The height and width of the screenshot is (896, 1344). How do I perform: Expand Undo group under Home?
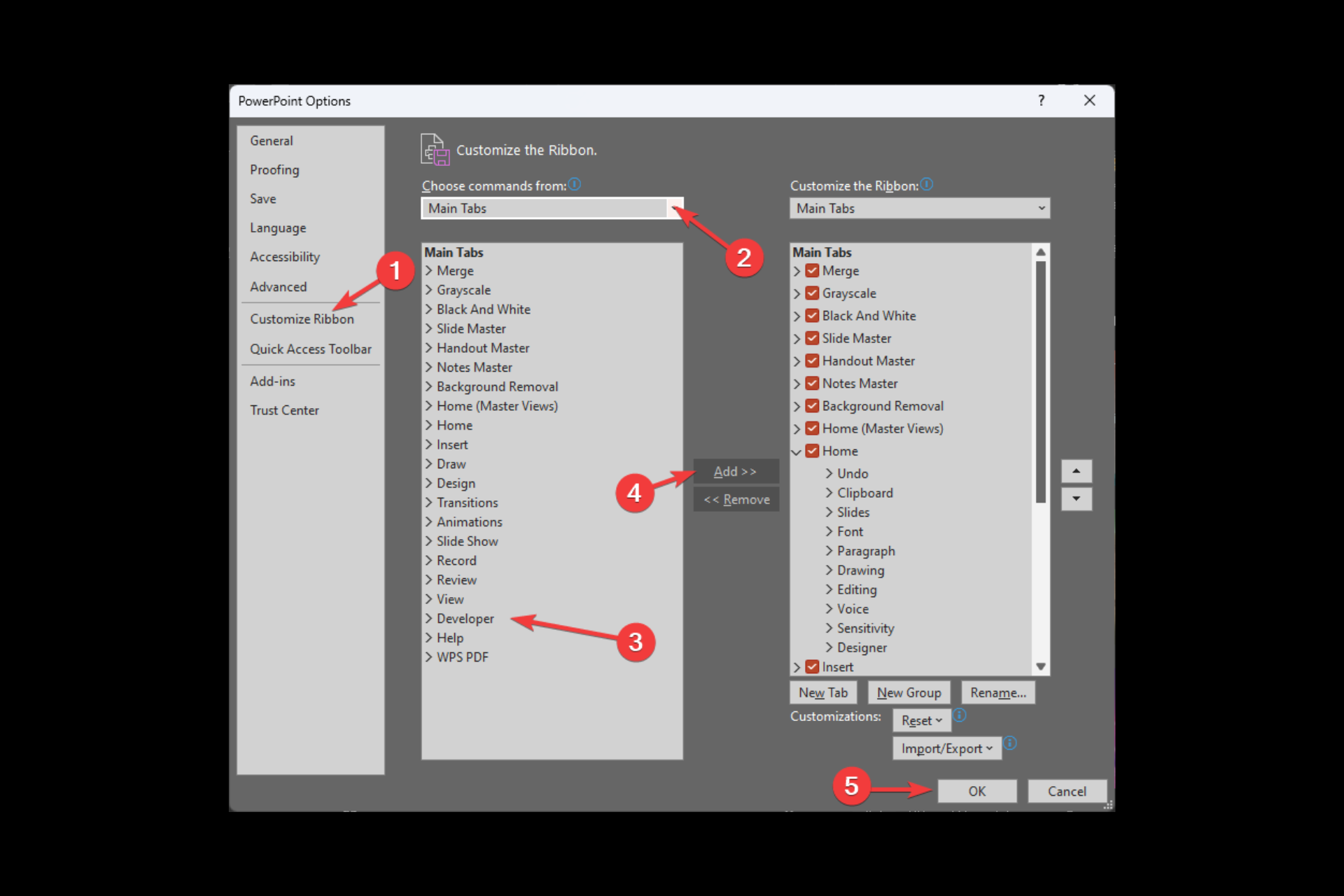(829, 473)
